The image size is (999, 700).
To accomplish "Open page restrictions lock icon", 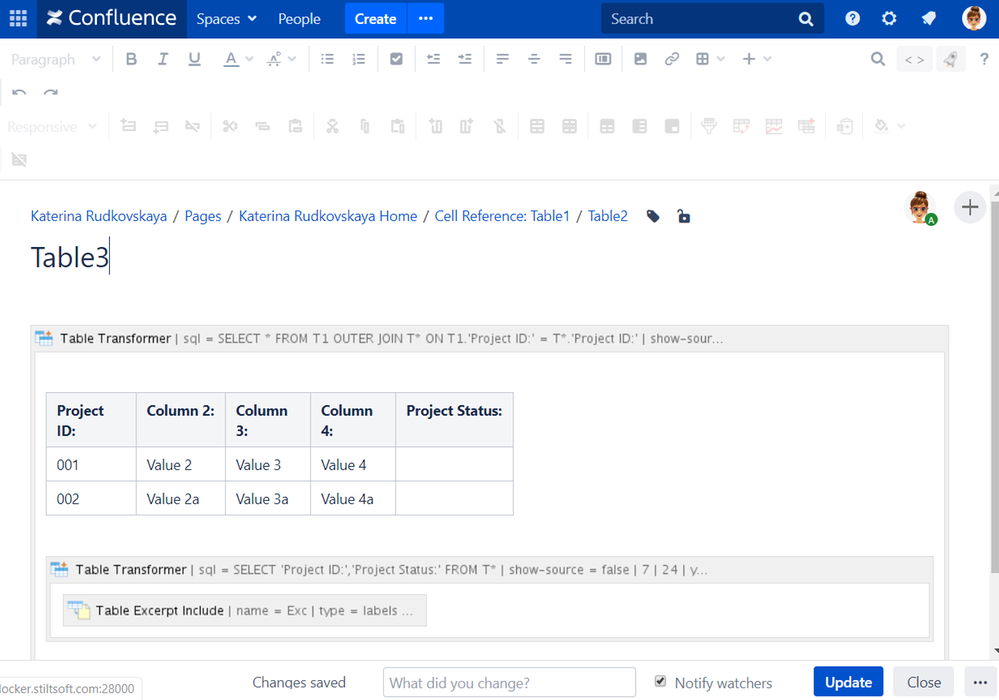I will pos(684,217).
